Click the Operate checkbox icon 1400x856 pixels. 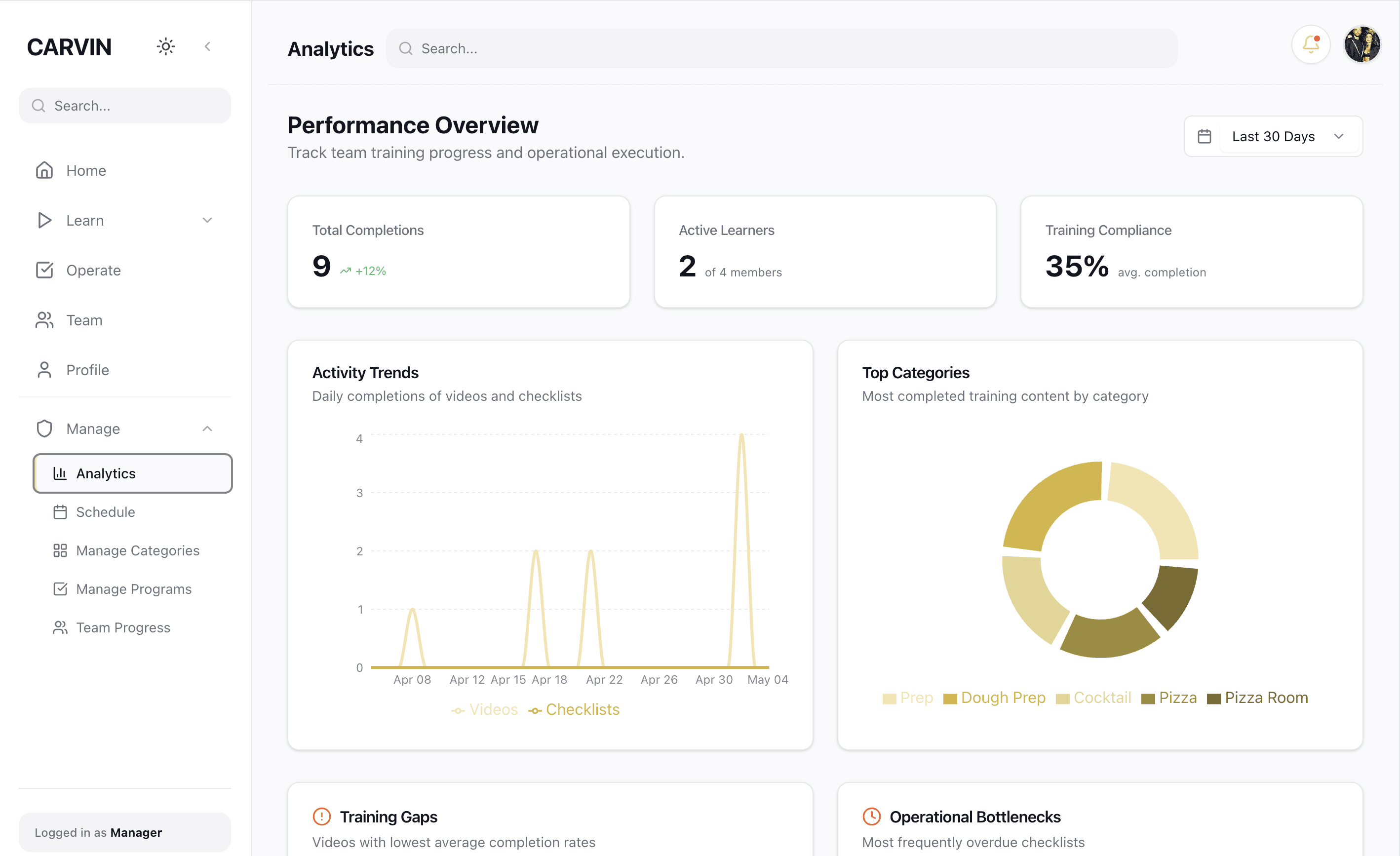click(44, 271)
